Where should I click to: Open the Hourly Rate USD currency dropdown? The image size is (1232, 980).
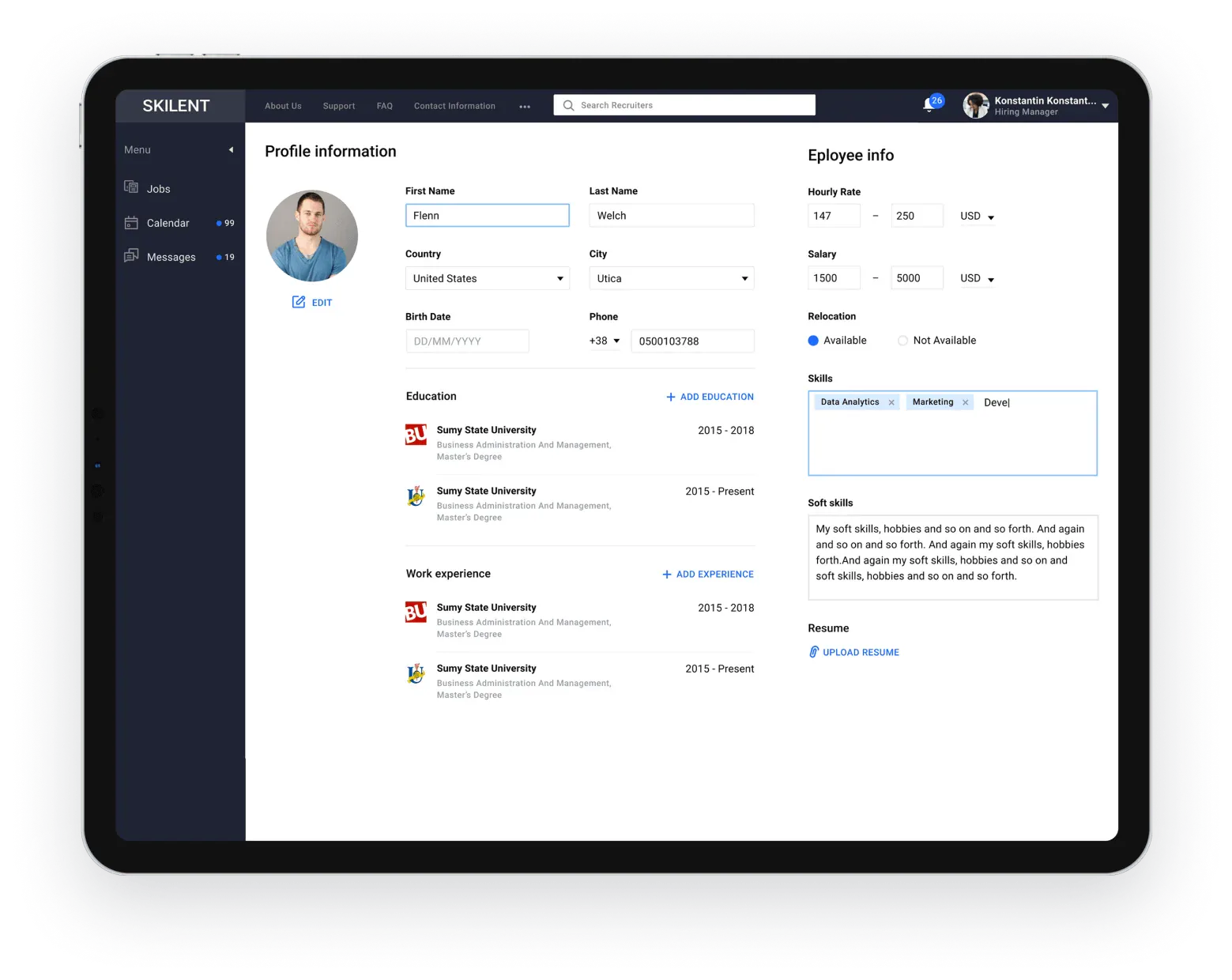978,217
